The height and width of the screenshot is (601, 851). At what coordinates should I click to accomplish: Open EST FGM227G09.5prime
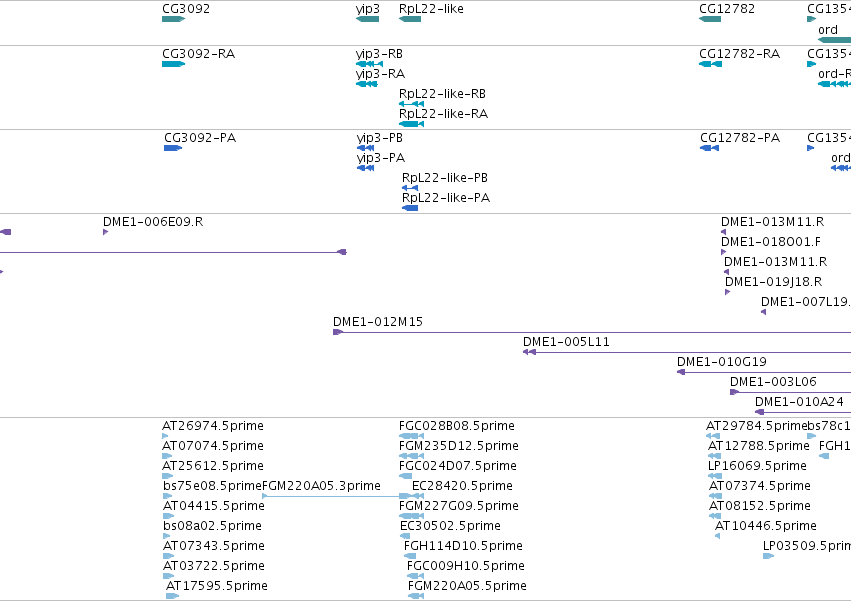tap(459, 507)
